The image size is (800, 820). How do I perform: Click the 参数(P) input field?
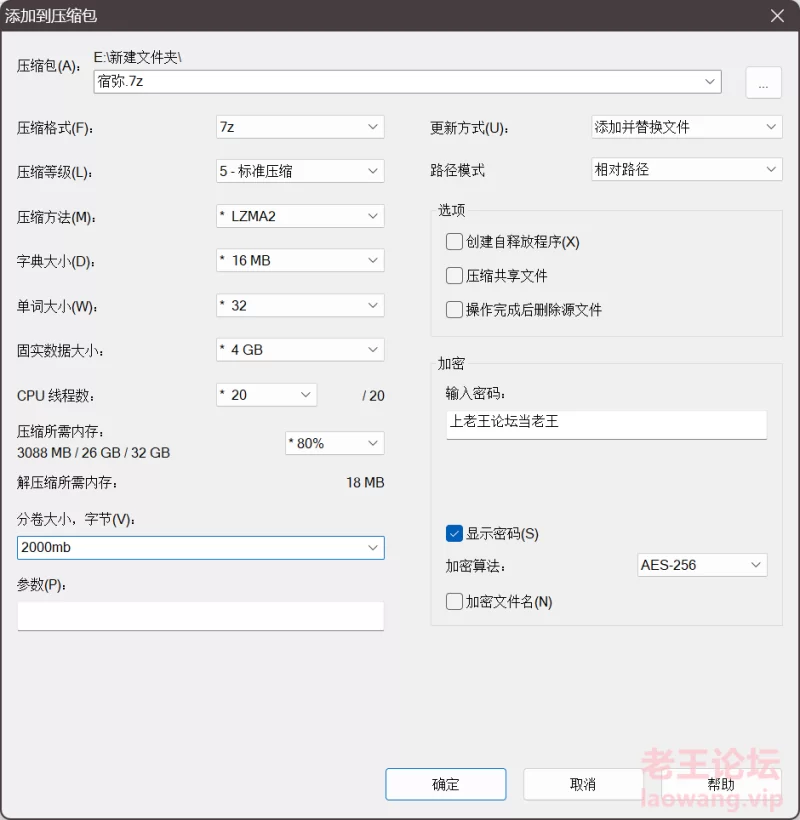pyautogui.click(x=201, y=616)
